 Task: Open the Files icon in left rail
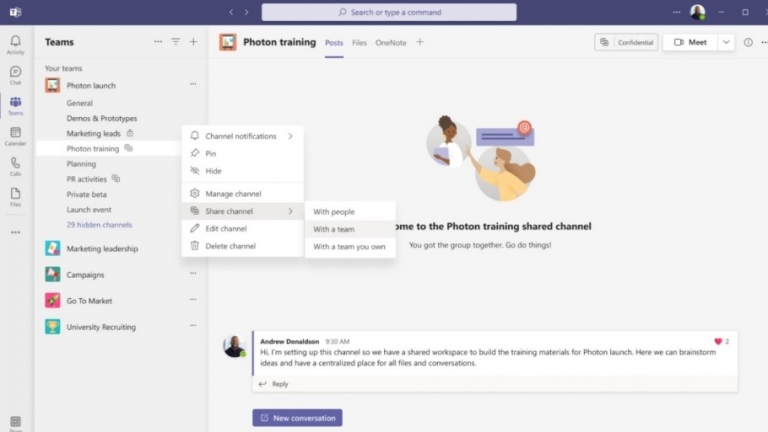pyautogui.click(x=15, y=196)
